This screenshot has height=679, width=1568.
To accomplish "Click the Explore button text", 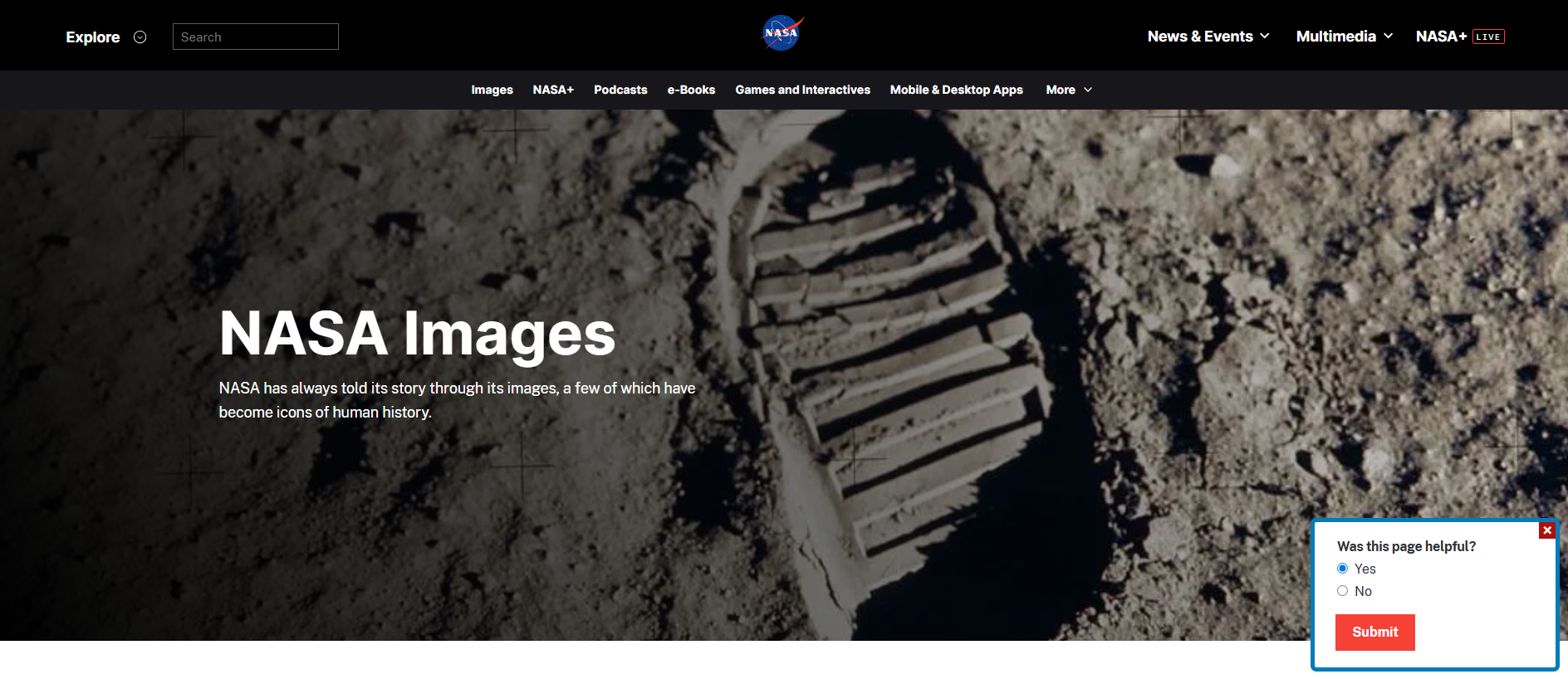I will click(93, 37).
